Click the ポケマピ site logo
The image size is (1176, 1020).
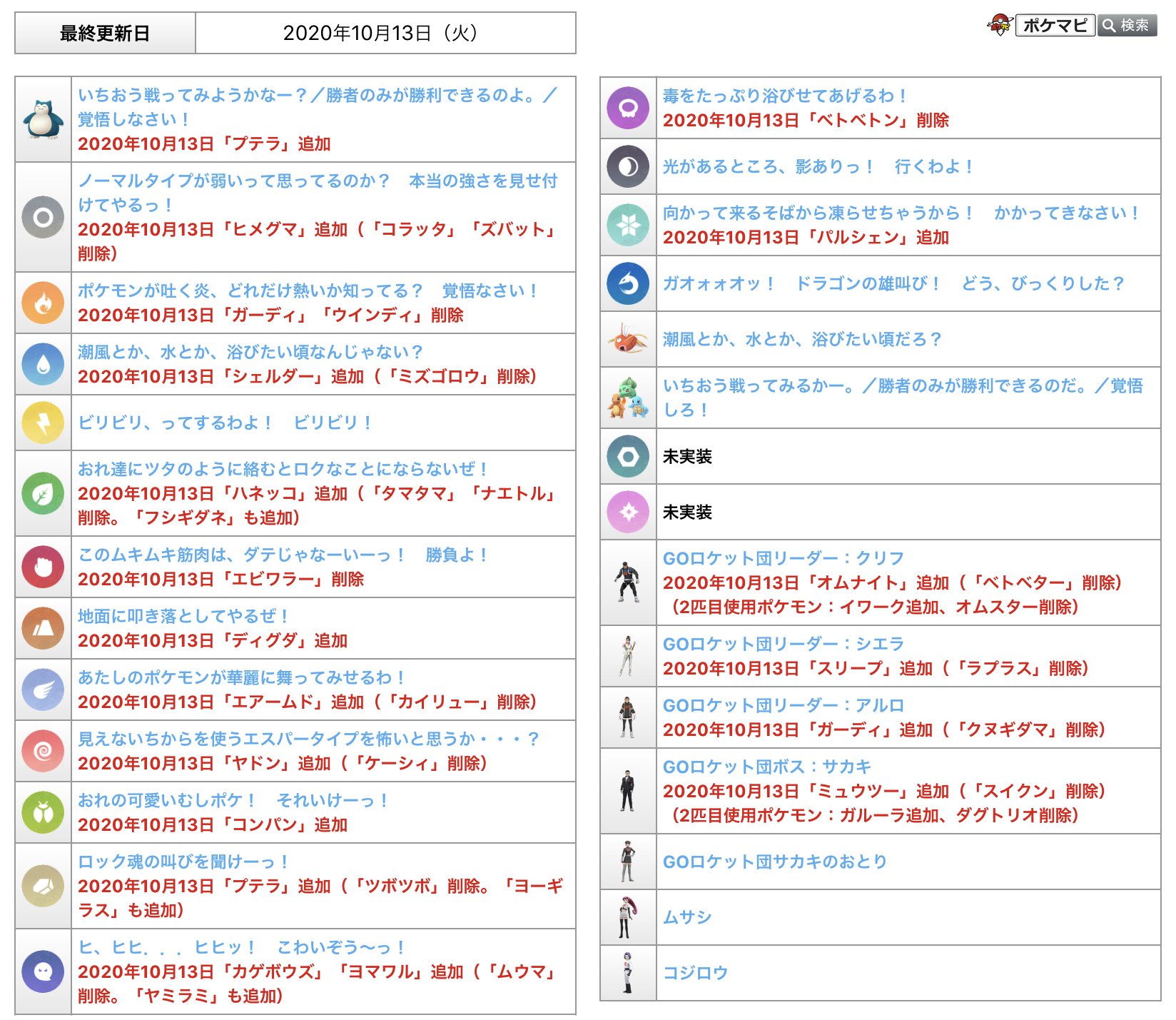1042,25
